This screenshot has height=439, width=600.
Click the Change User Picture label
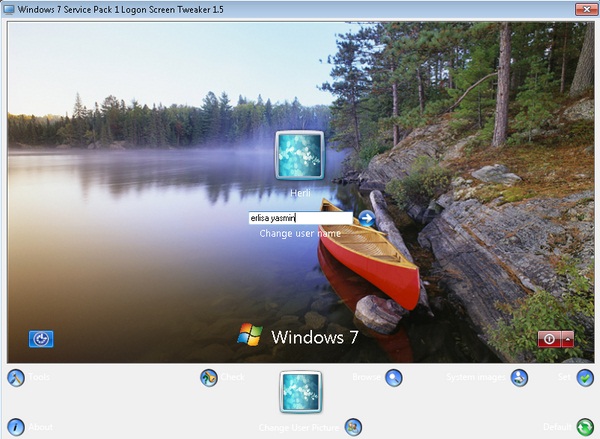pyautogui.click(x=299, y=428)
